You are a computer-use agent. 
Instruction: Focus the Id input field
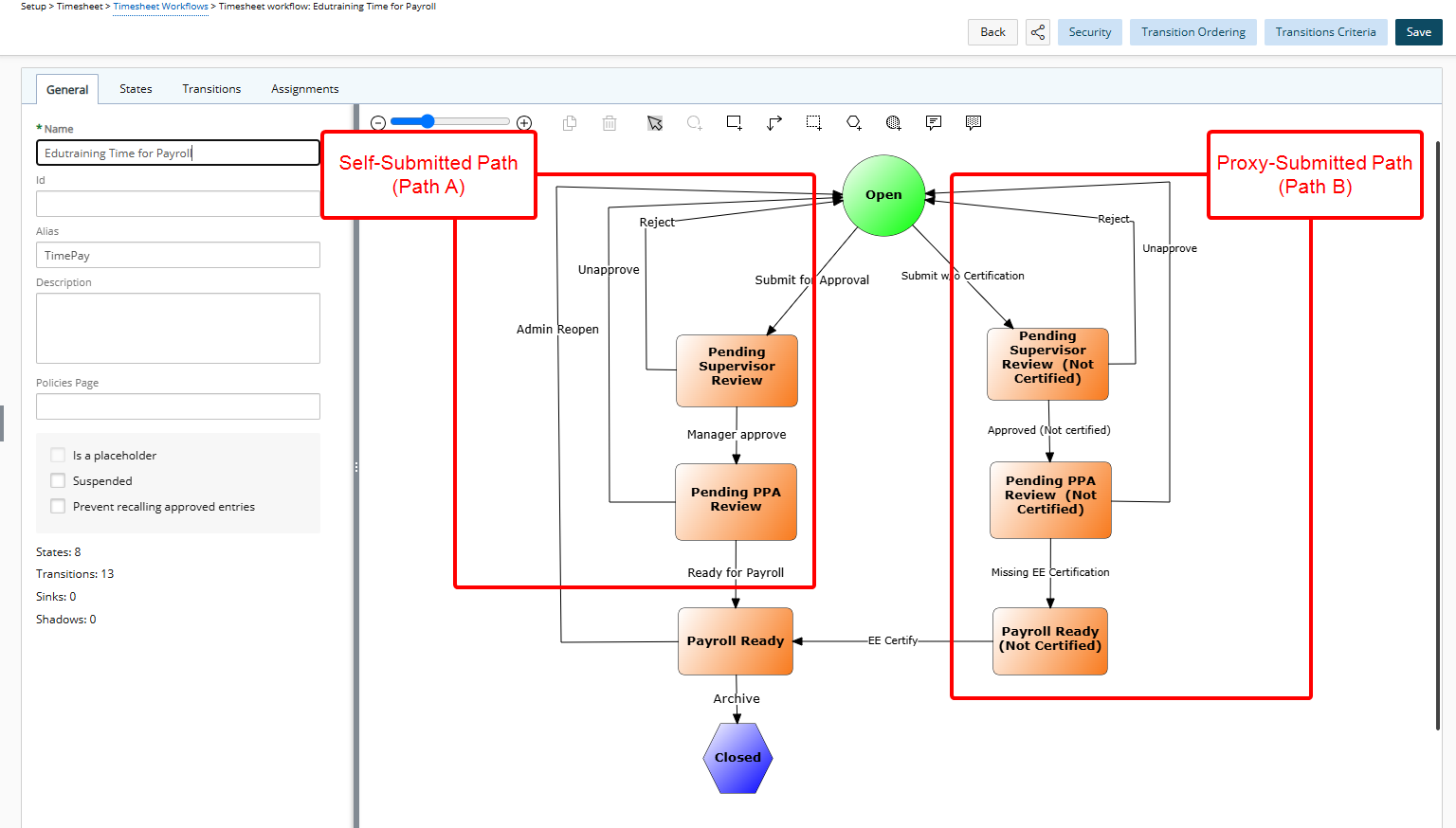178,204
